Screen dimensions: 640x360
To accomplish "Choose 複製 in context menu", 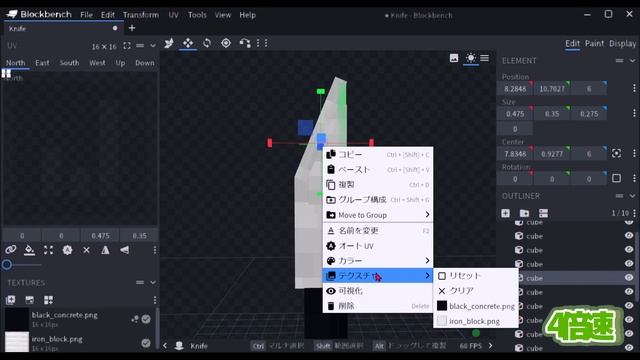I will (x=378, y=184).
